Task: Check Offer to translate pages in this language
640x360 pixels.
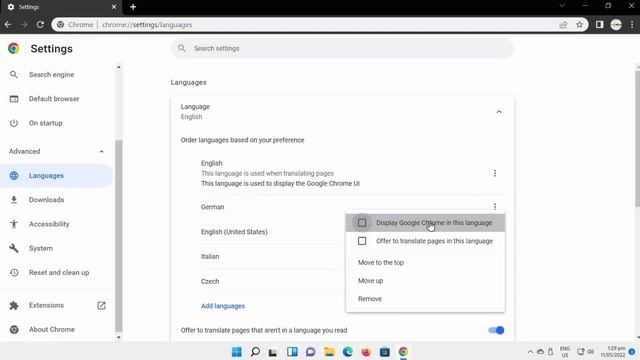Action: (362, 241)
